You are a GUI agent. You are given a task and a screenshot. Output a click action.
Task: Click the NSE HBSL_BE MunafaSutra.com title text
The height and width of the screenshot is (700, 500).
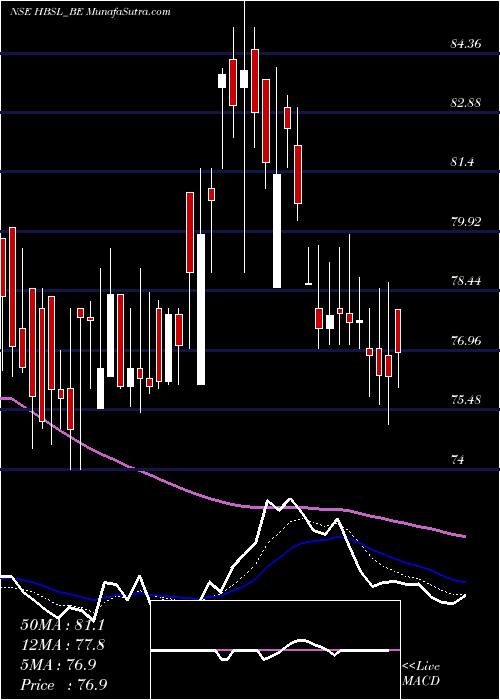91,12
